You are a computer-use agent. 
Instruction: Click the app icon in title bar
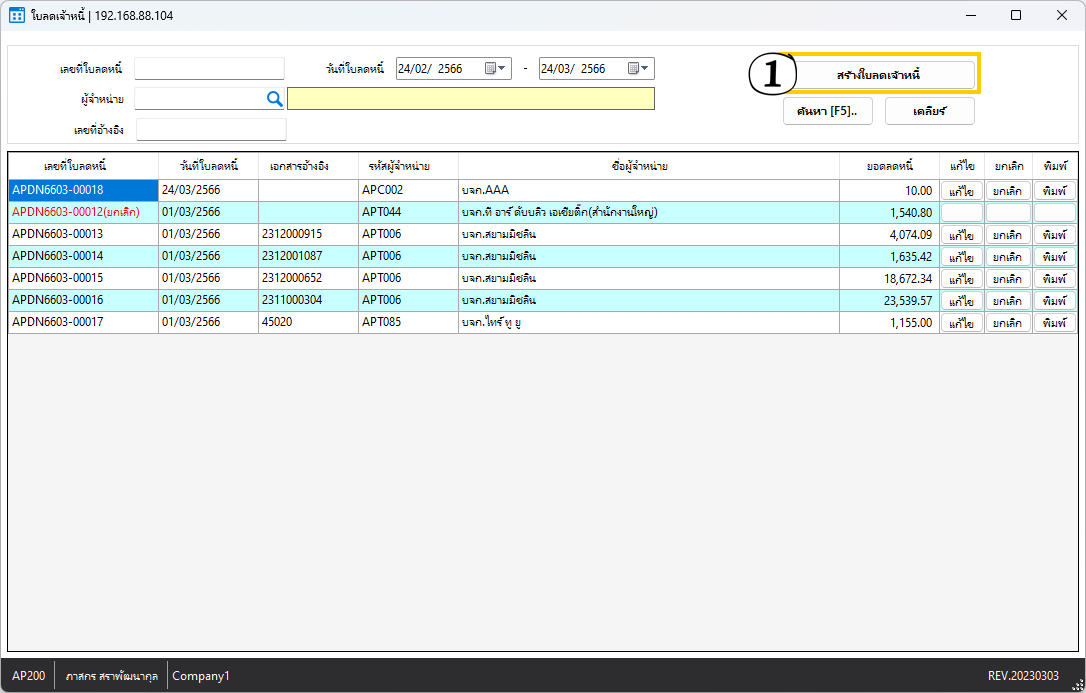(17, 15)
